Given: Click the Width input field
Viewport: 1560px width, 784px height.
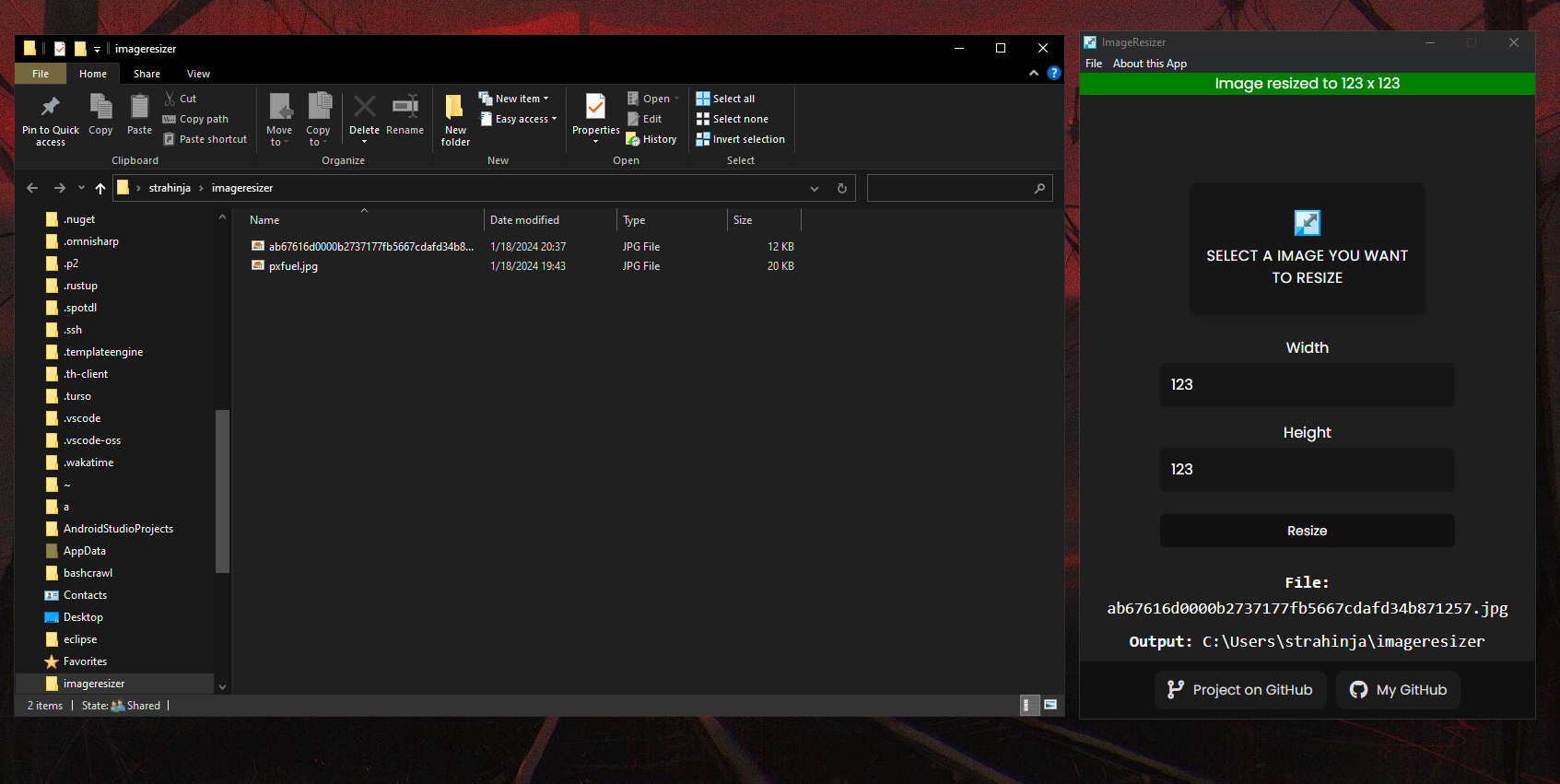Looking at the screenshot, I should [1307, 385].
